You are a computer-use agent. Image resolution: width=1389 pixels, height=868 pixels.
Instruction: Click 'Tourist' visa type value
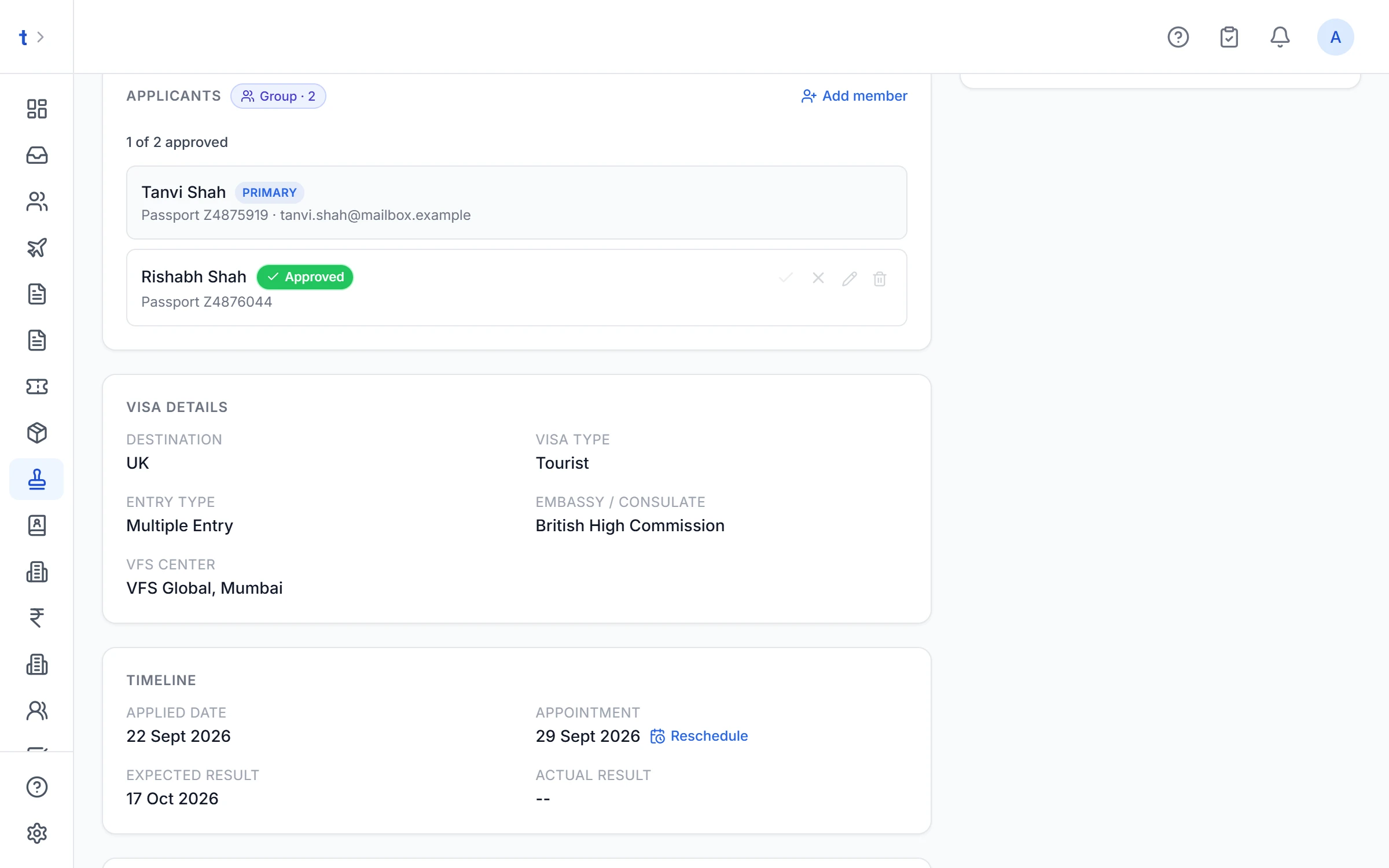[x=562, y=463]
